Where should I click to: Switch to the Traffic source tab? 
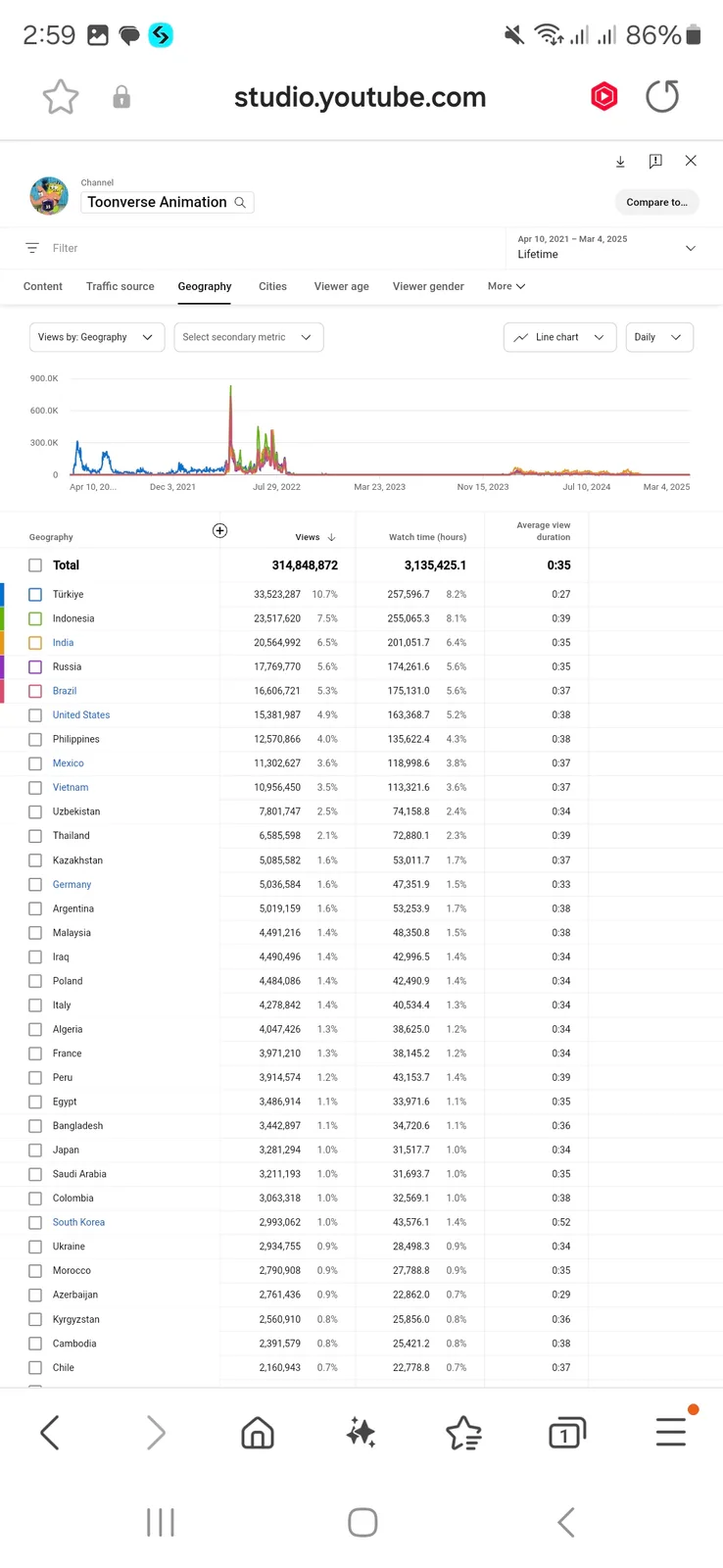(x=120, y=286)
